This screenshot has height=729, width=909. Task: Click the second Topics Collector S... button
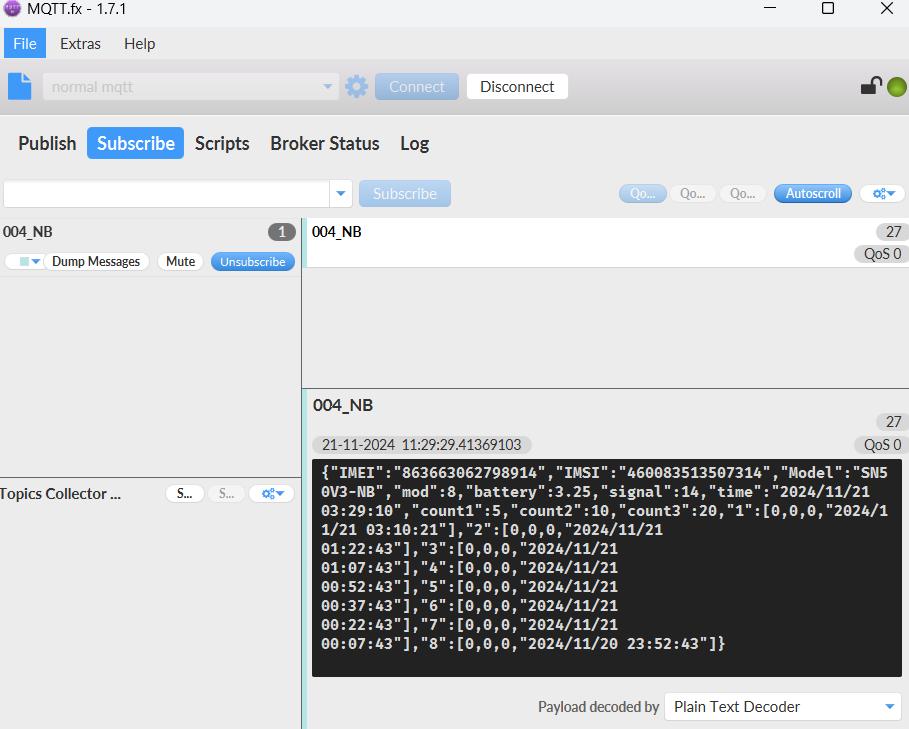pos(226,494)
